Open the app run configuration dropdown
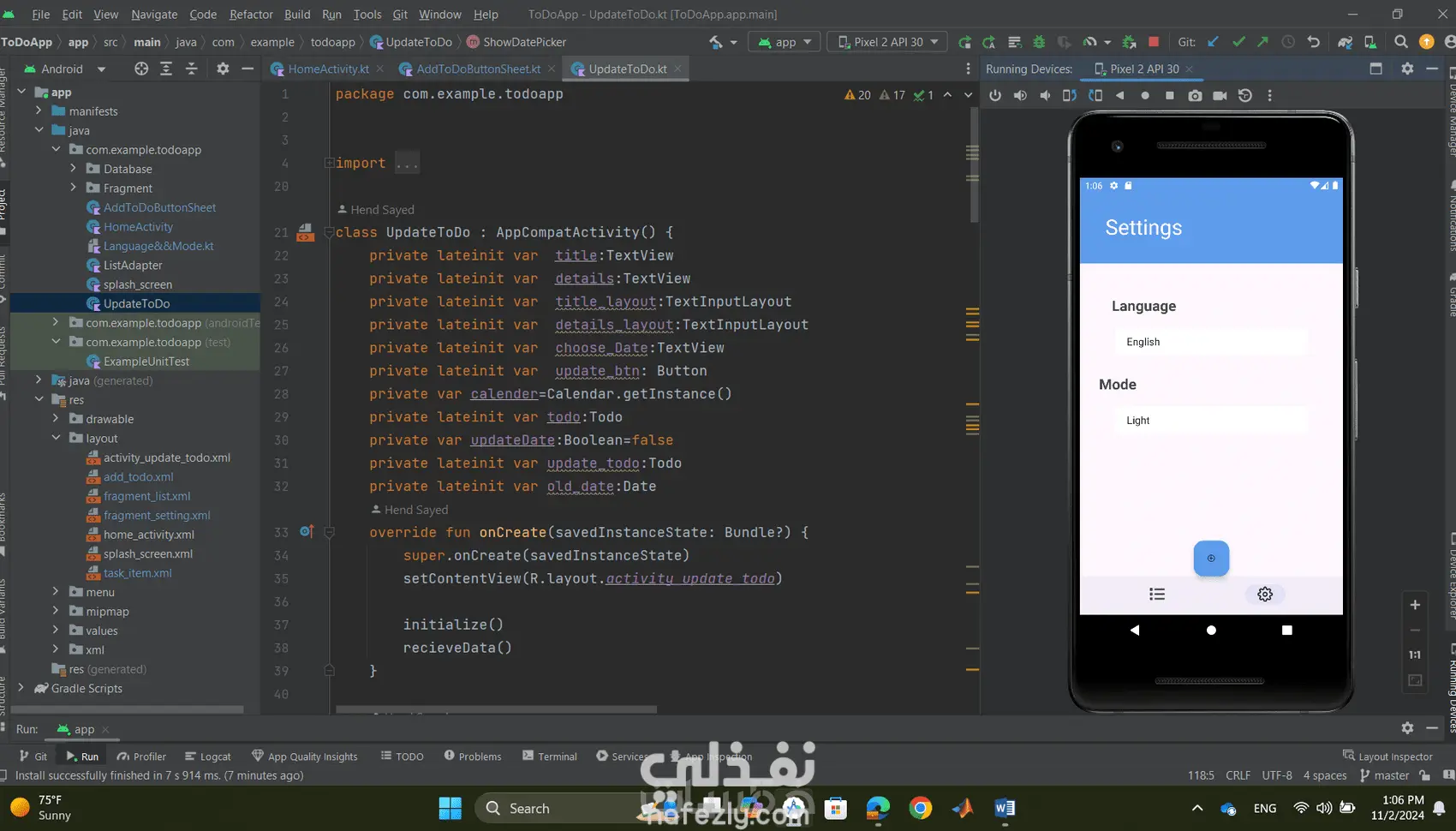Image resolution: width=1456 pixels, height=831 pixels. click(x=785, y=42)
